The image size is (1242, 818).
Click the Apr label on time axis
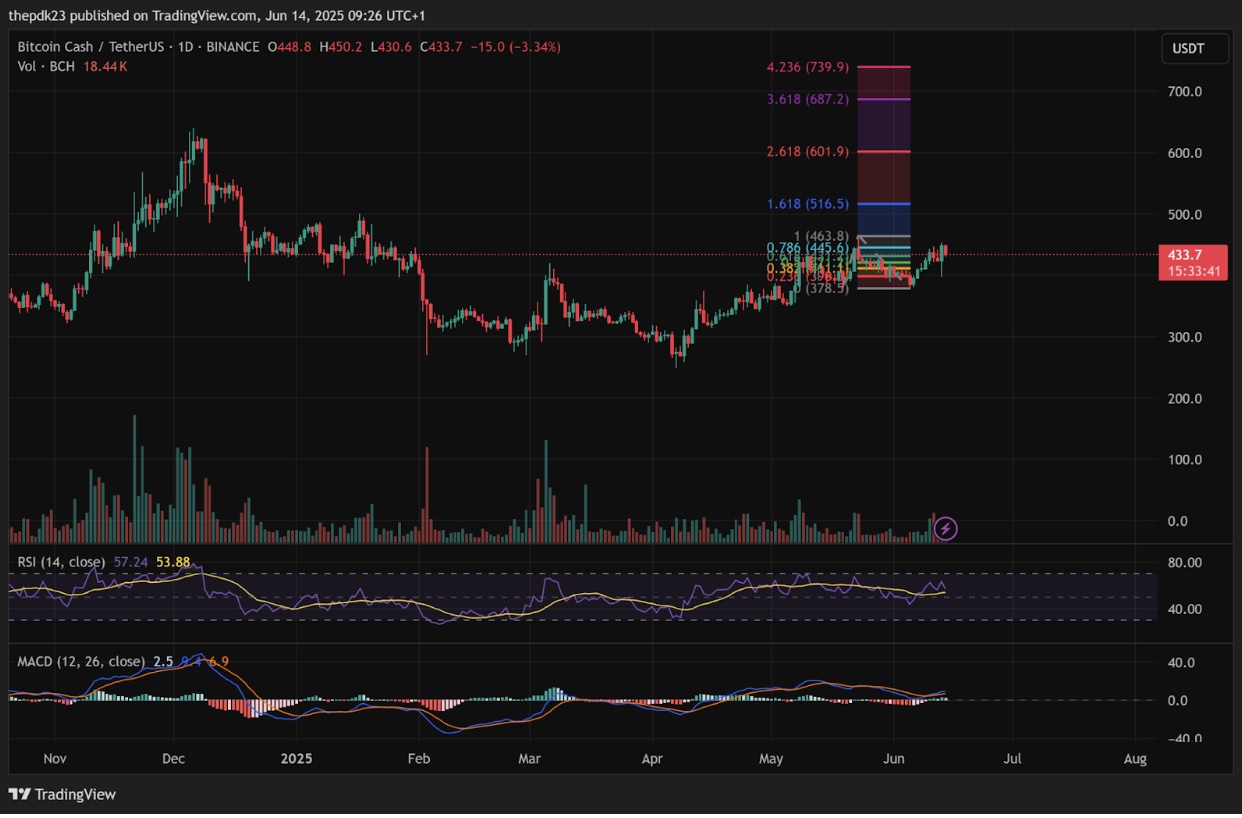pyautogui.click(x=652, y=759)
